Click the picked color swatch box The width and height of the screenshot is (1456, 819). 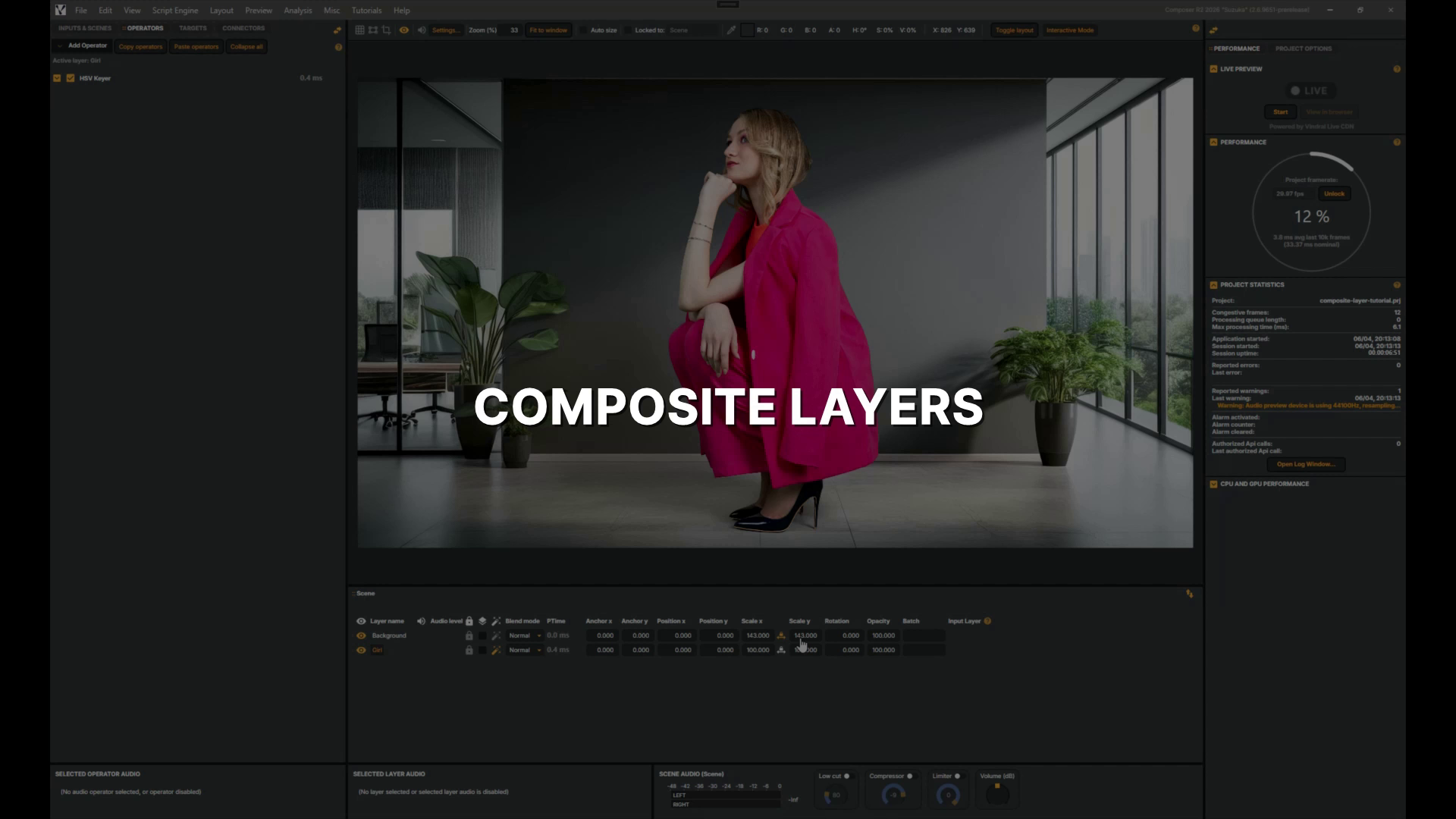point(748,30)
